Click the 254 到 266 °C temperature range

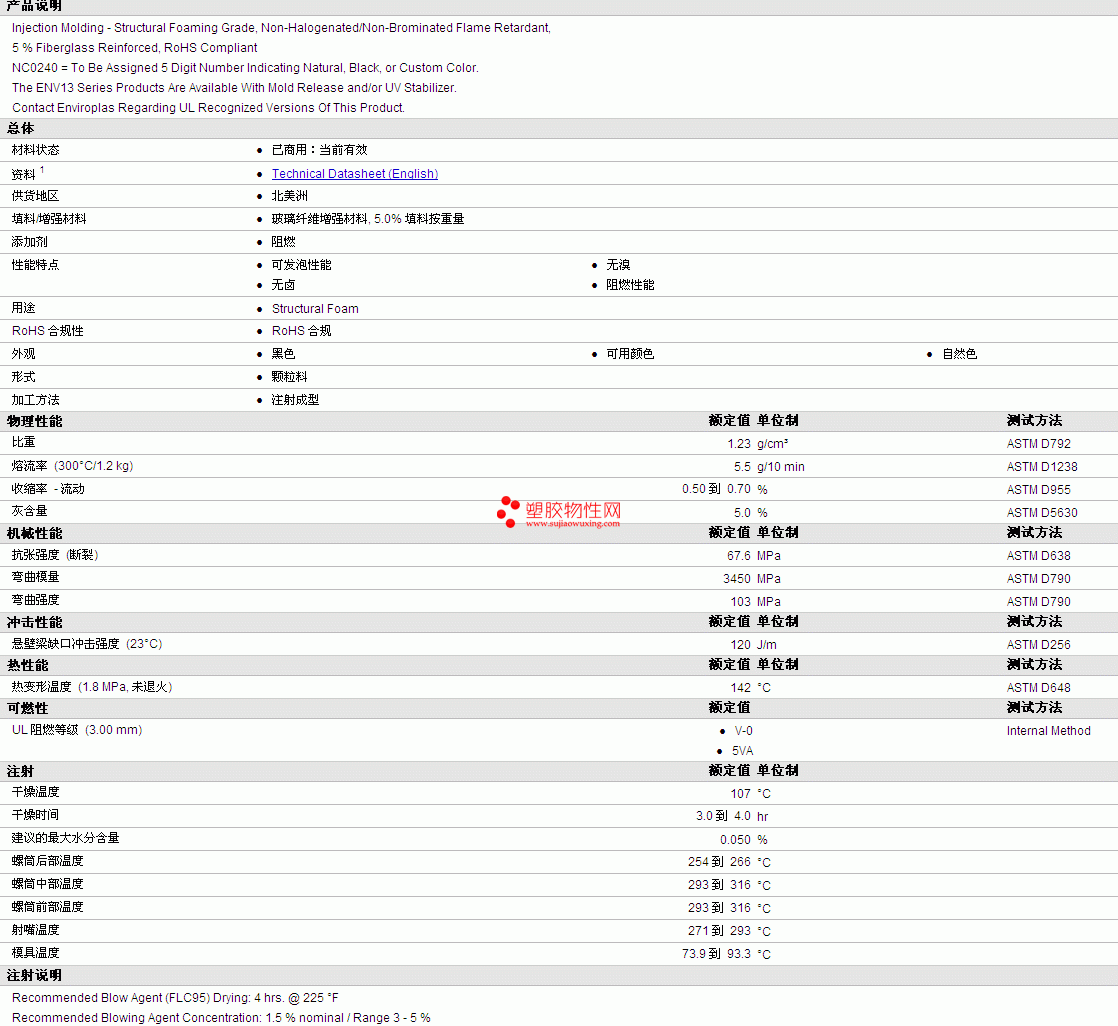click(x=729, y=862)
